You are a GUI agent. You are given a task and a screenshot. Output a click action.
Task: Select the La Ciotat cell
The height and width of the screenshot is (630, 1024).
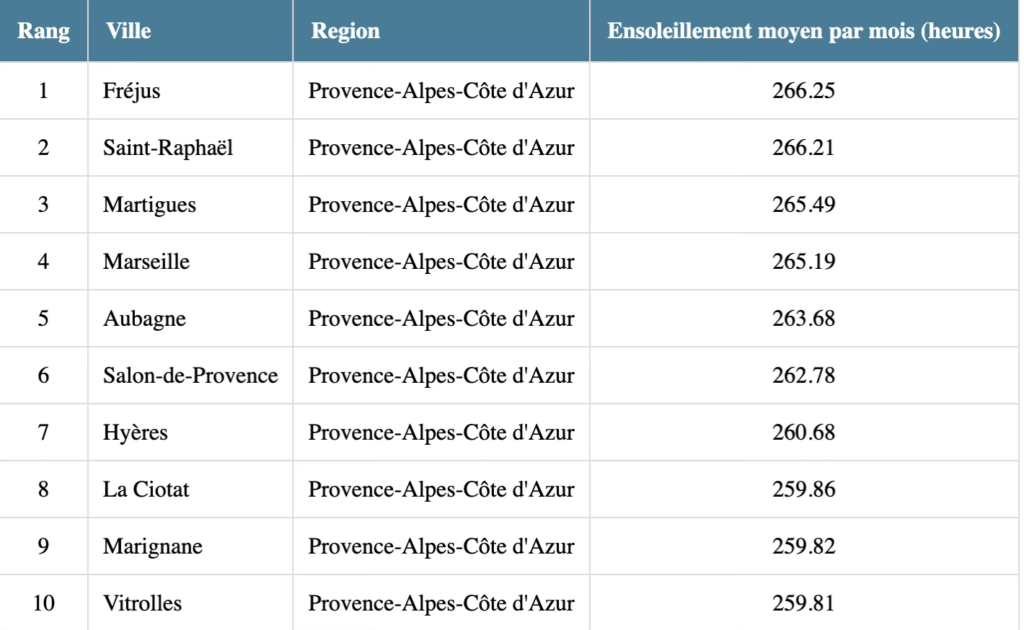[x=146, y=490]
